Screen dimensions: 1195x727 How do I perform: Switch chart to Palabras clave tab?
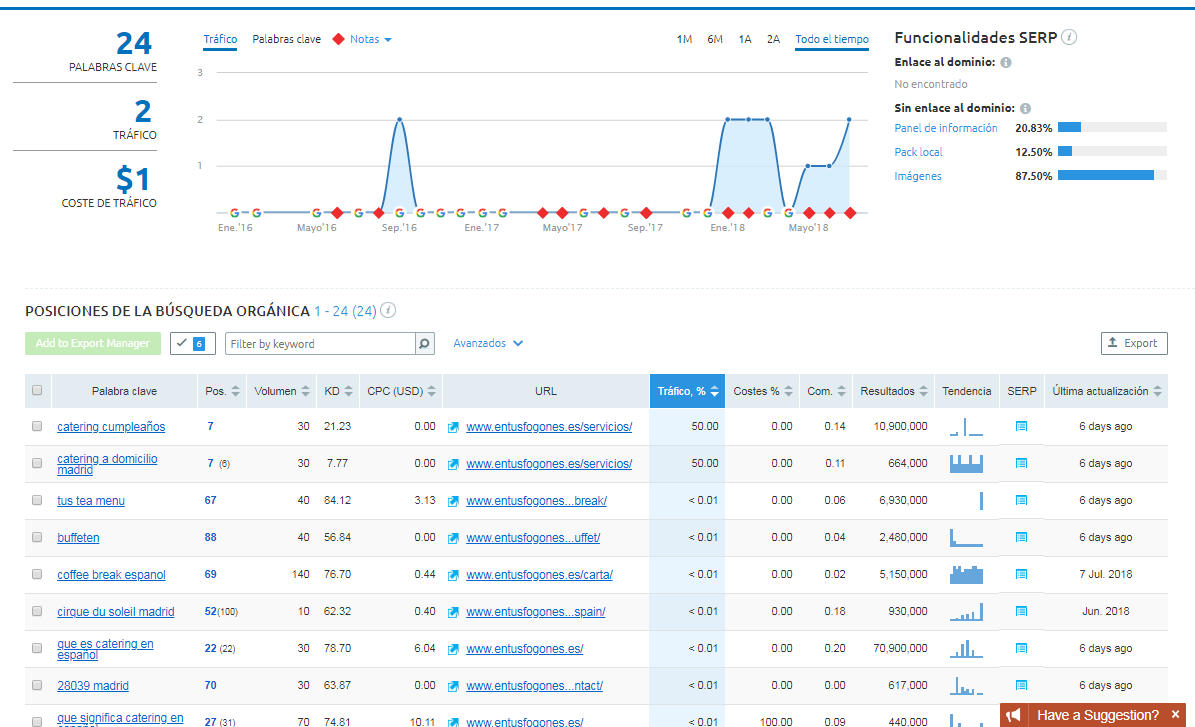286,40
